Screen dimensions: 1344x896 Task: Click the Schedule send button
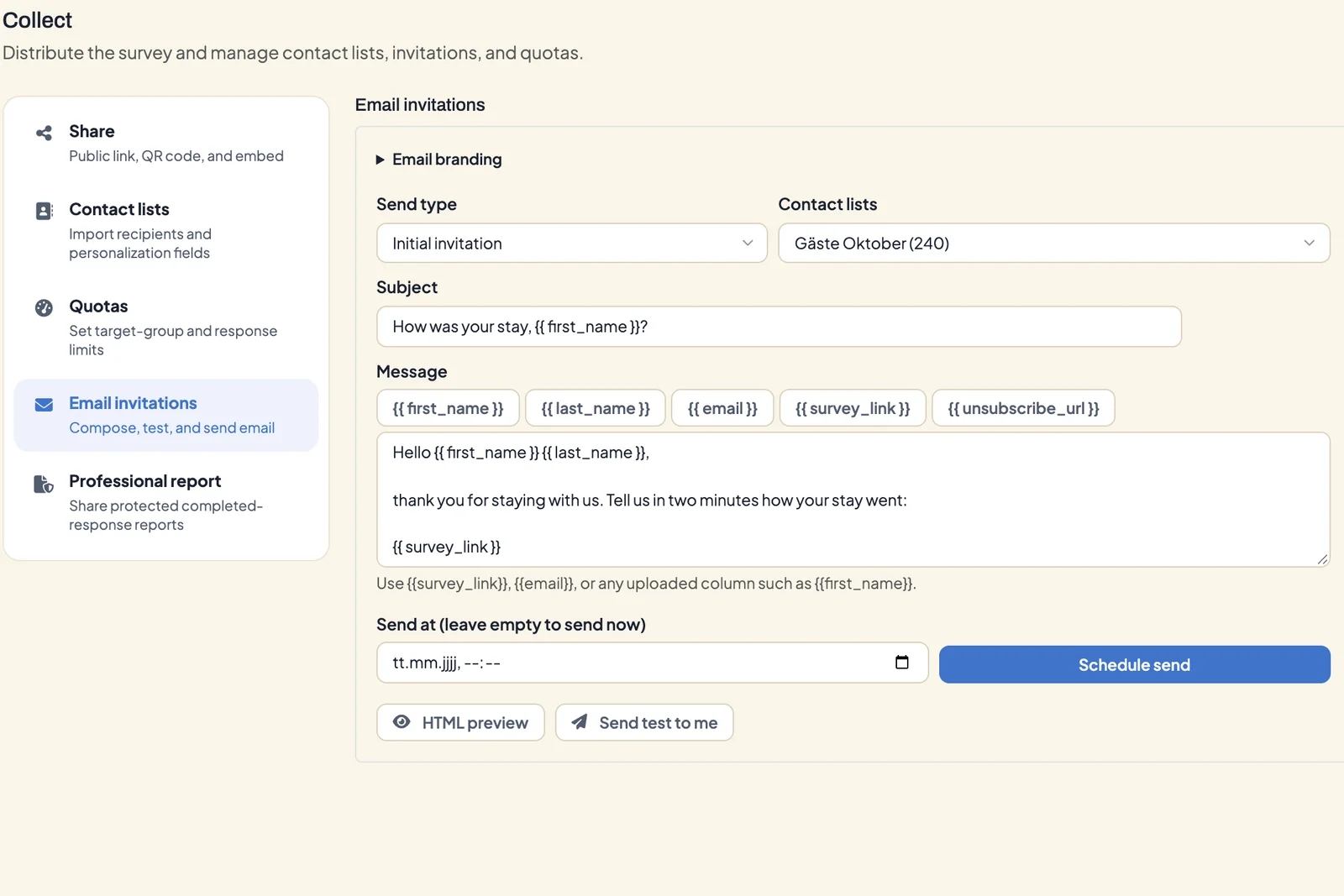tap(1134, 664)
